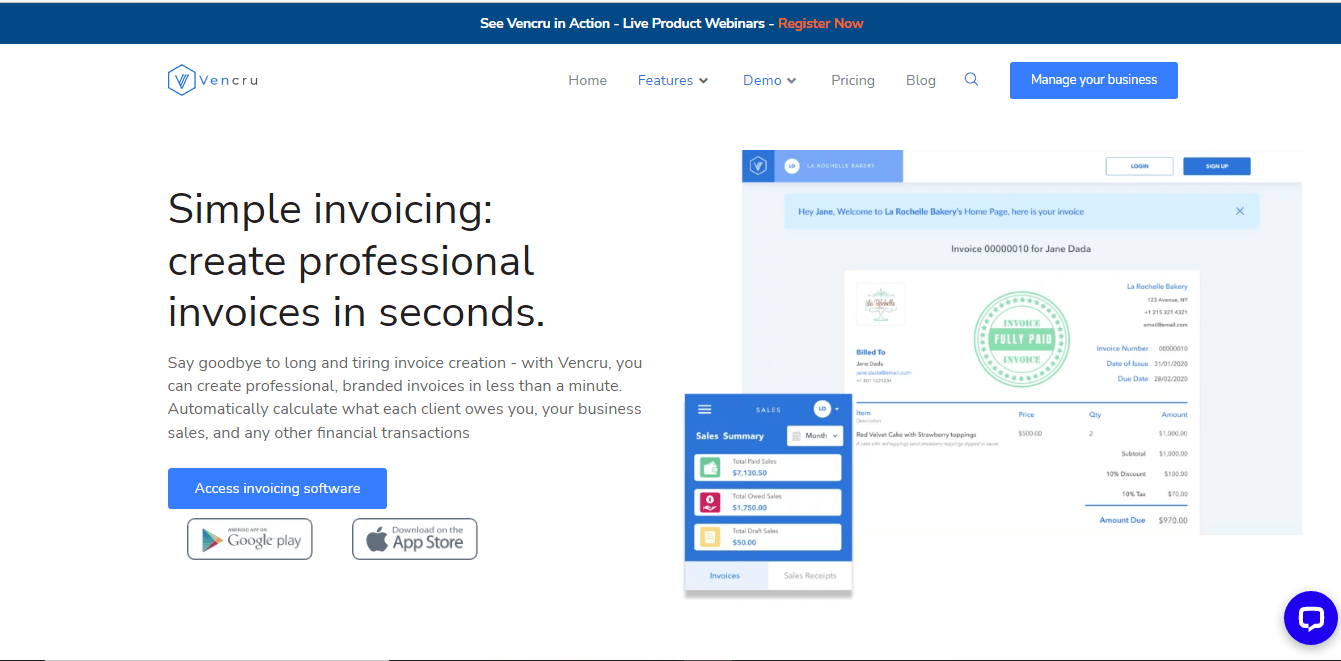The width and height of the screenshot is (1341, 661).
Task: Click the Register Now webinar link
Action: point(821,23)
